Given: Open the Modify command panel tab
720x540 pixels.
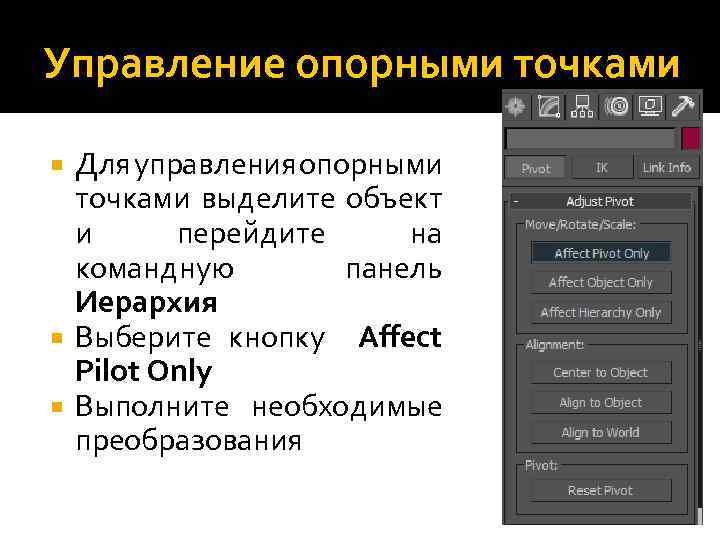Looking at the screenshot, I should pyautogui.click(x=548, y=107).
